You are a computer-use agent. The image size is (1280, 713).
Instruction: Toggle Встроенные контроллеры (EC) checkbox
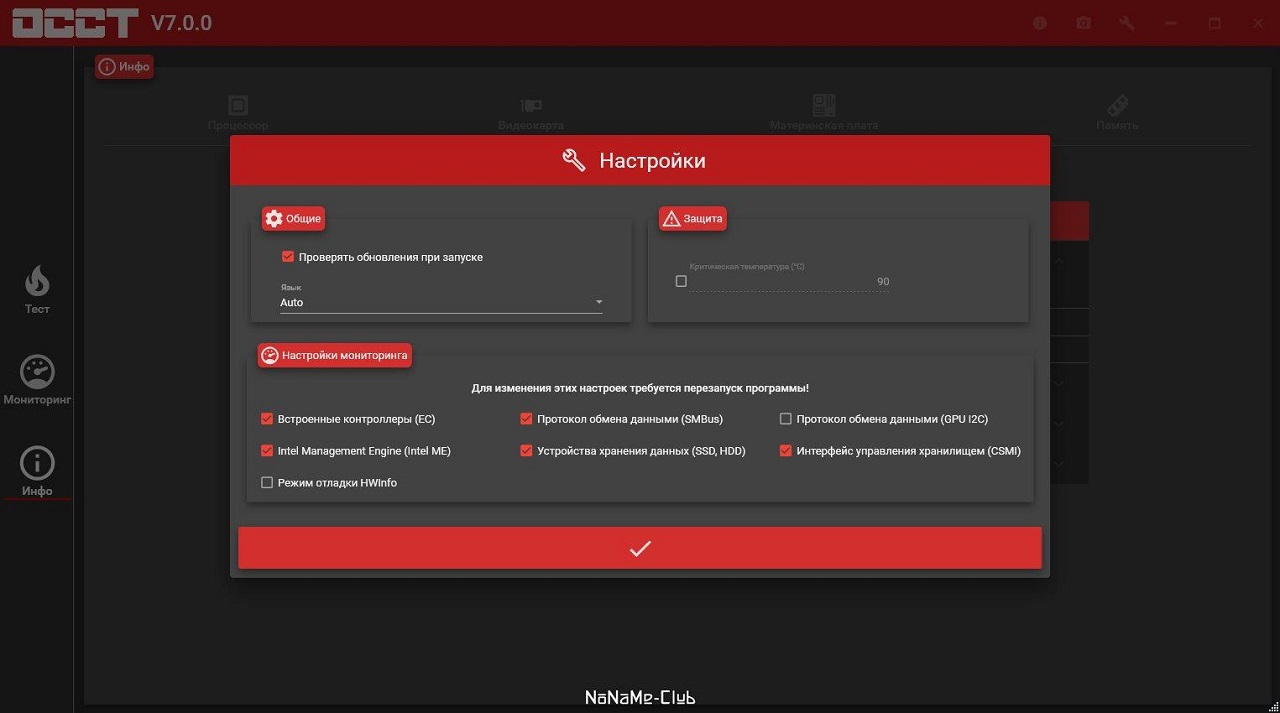coord(267,419)
